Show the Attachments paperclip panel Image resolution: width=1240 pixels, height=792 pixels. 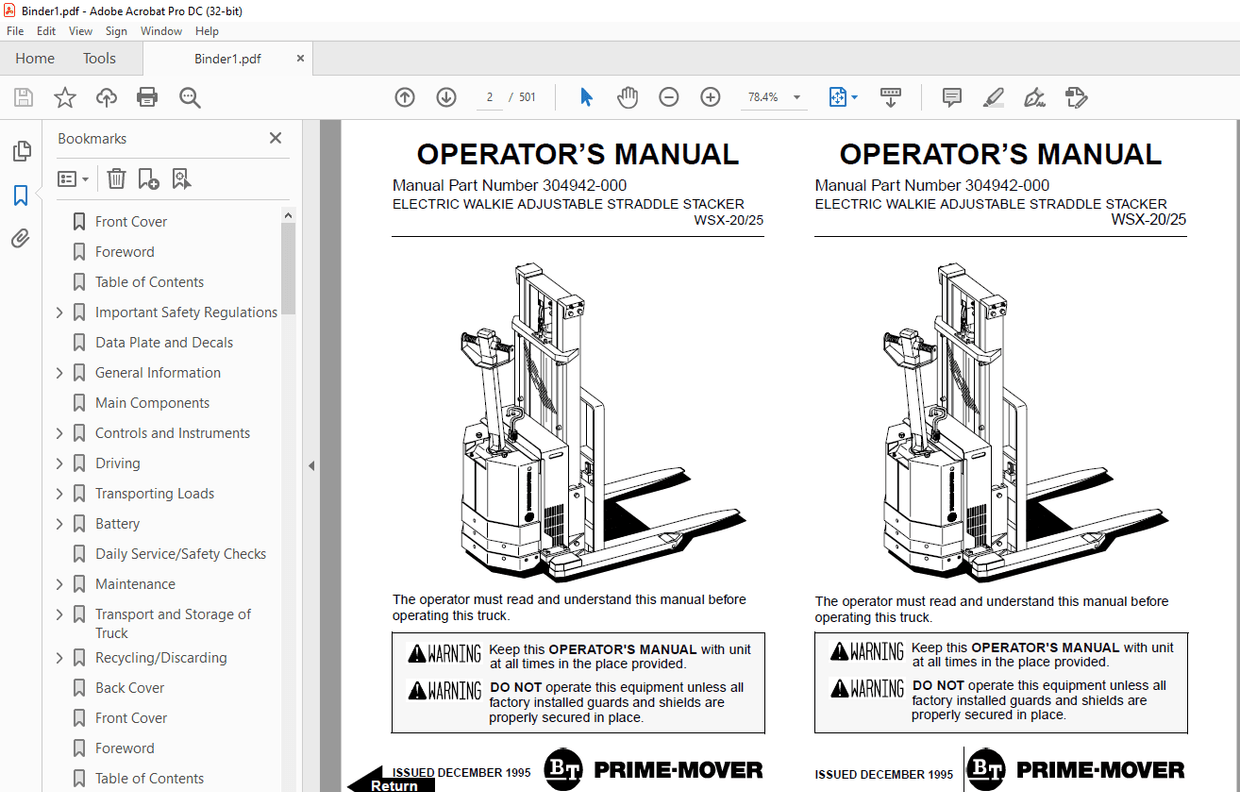pos(21,238)
